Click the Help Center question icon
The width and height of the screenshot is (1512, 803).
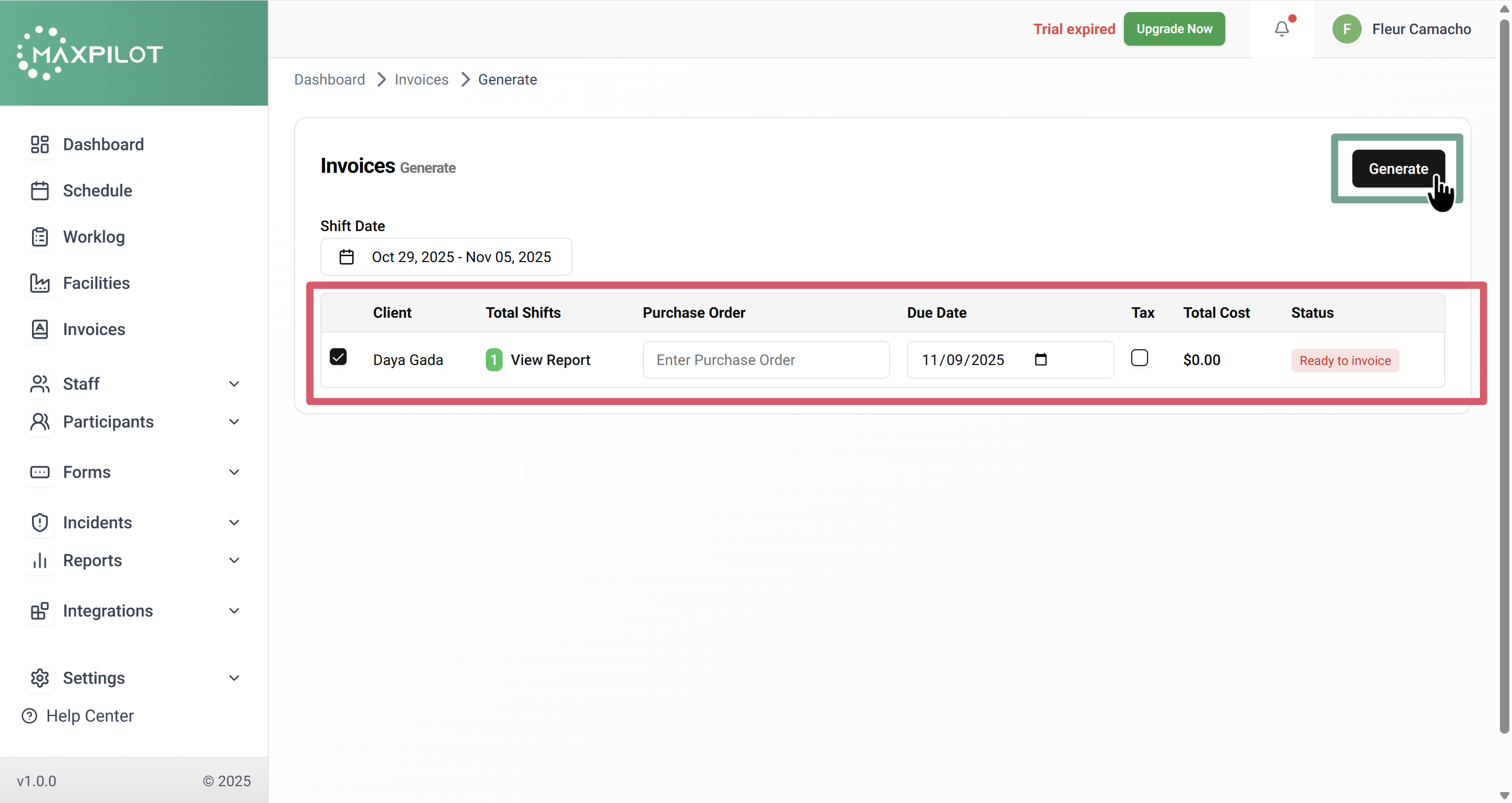pos(29,715)
